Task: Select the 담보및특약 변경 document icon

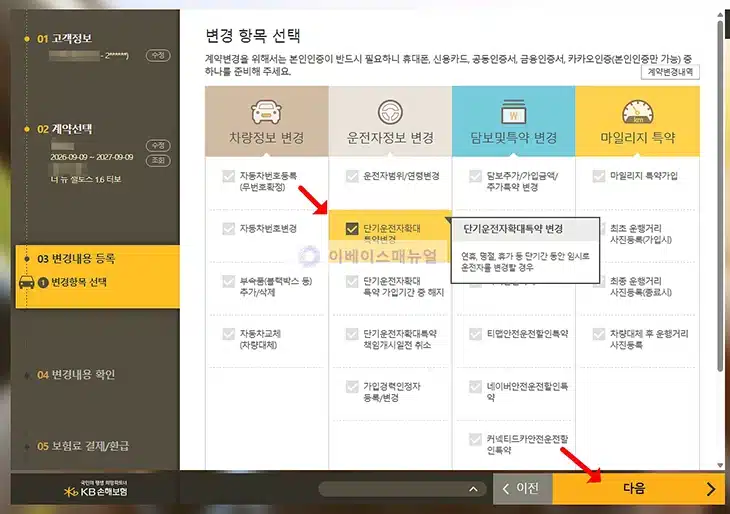Action: point(514,112)
